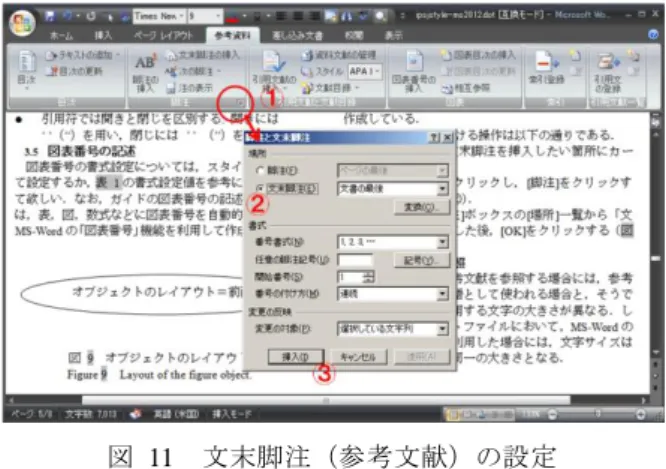The width and height of the screenshot is (666, 469).
Task: Click 相互参照 in the ribbon
Action: tap(466, 88)
